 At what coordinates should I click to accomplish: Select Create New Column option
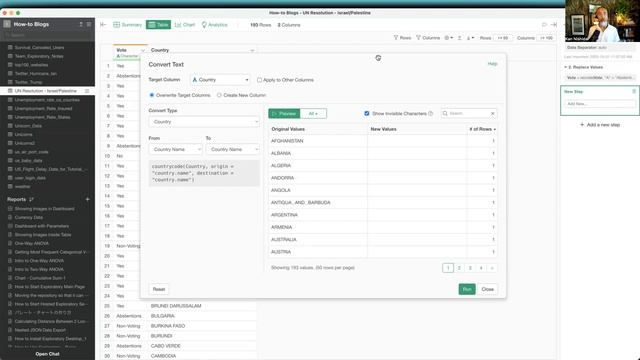(219, 95)
